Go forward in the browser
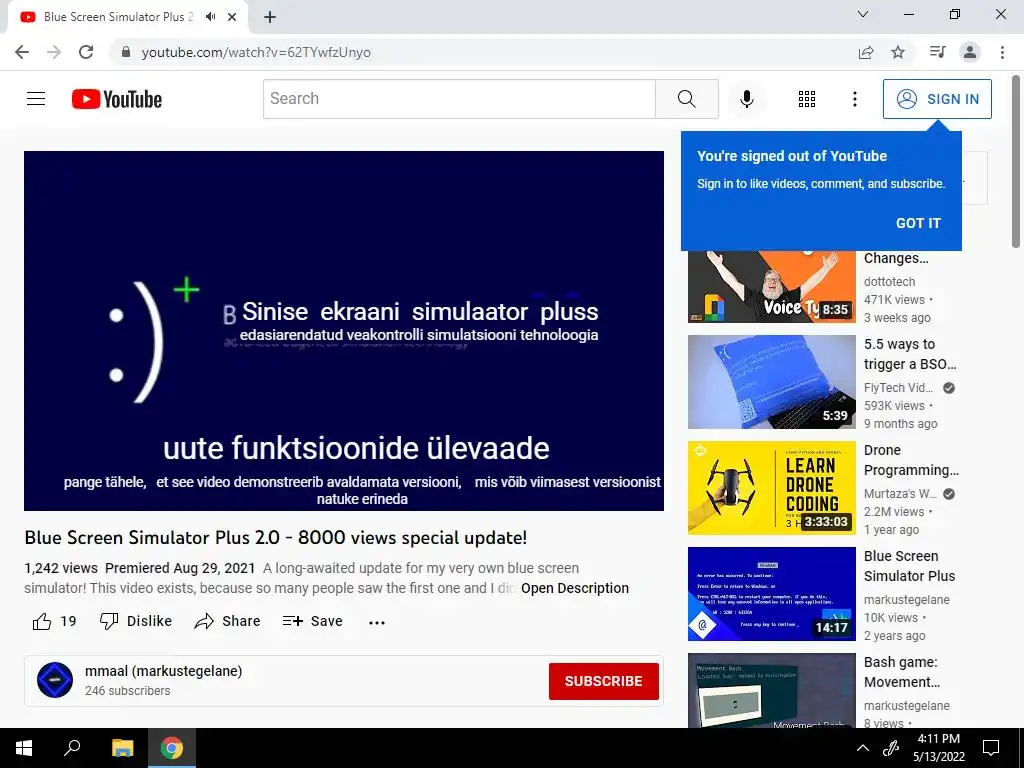This screenshot has width=1024, height=768. 54,52
